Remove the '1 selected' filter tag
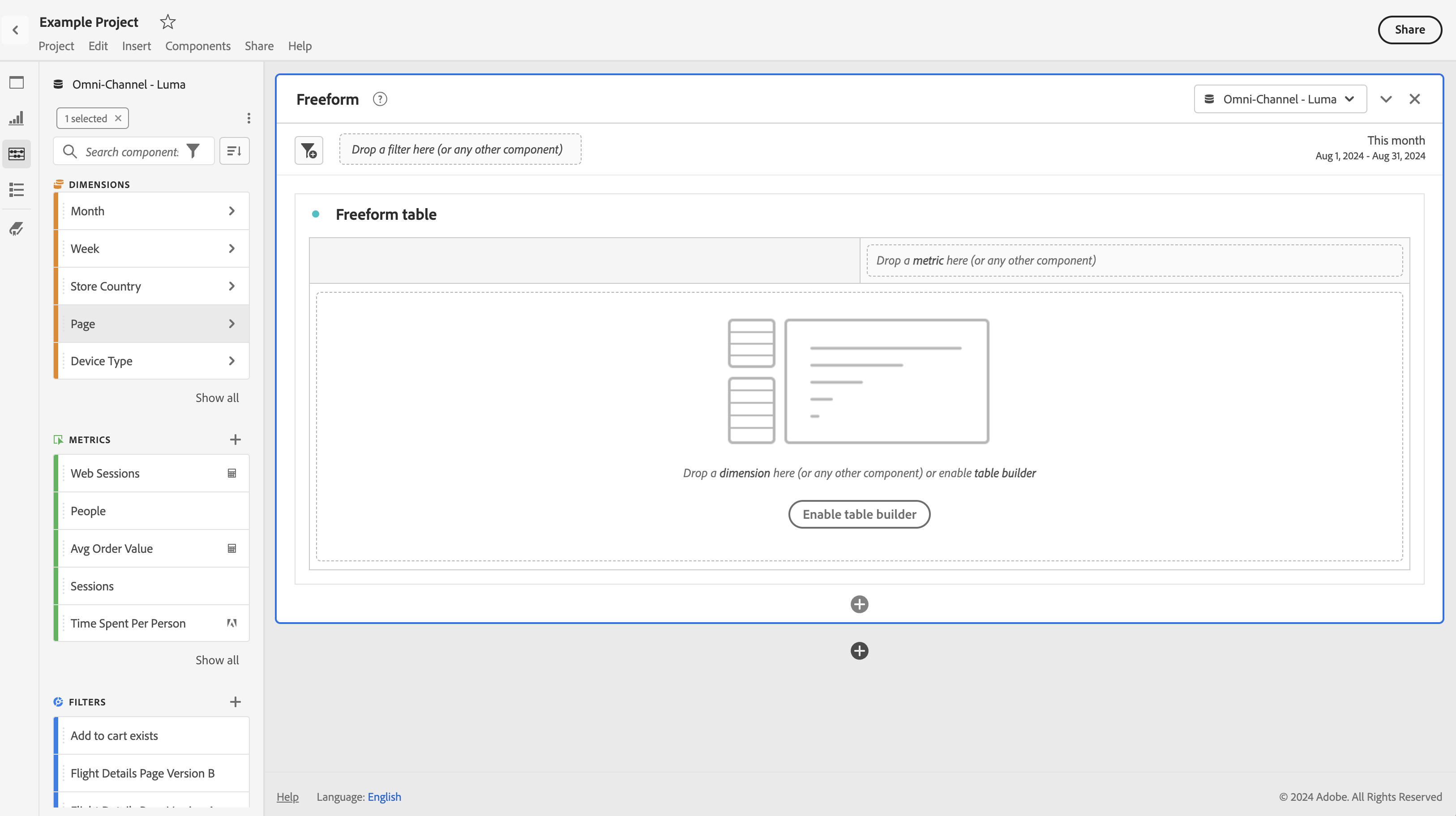The width and height of the screenshot is (1456, 816). point(118,118)
